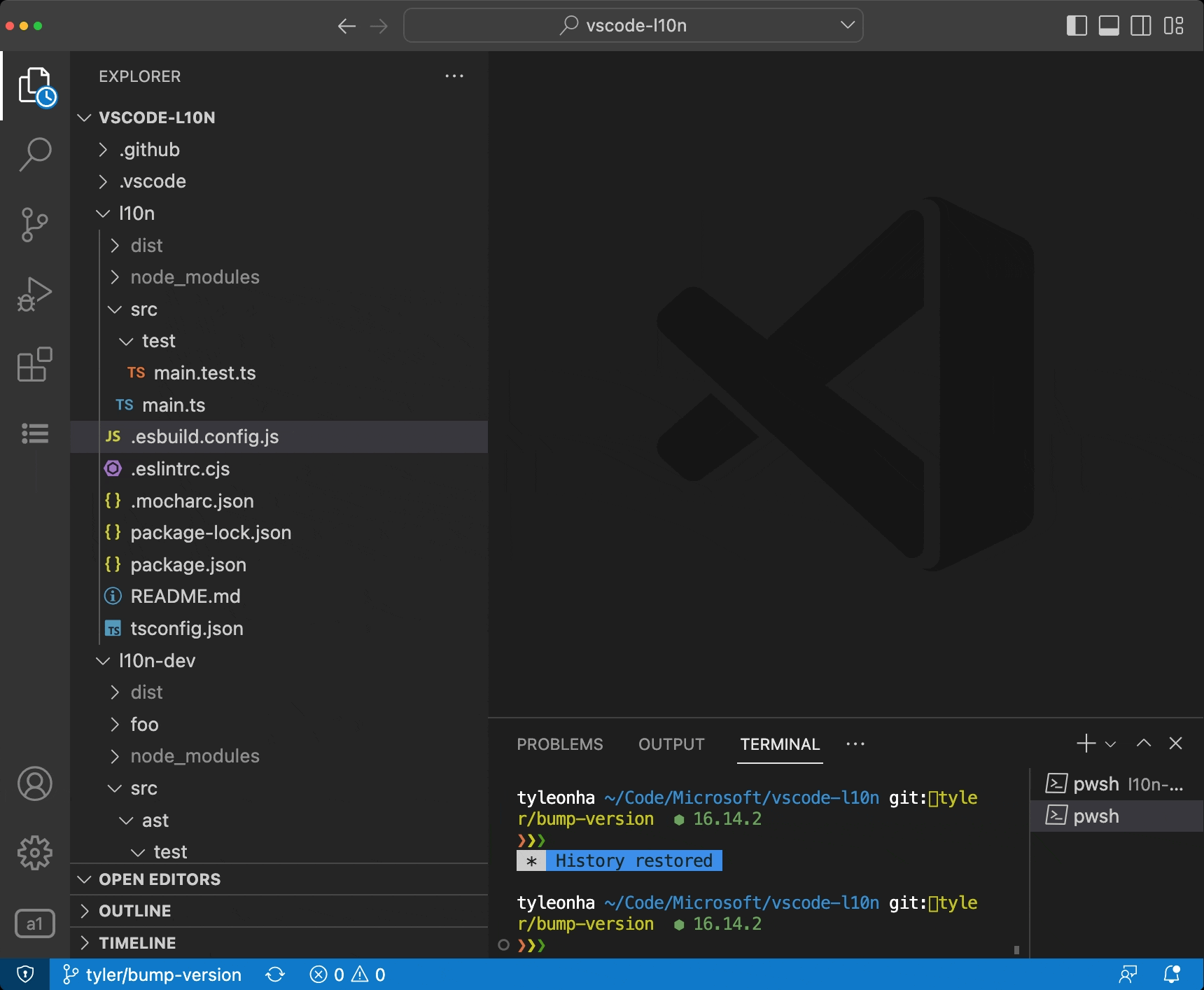Open main.test.ts file
1204x990 pixels.
(x=279, y=373)
